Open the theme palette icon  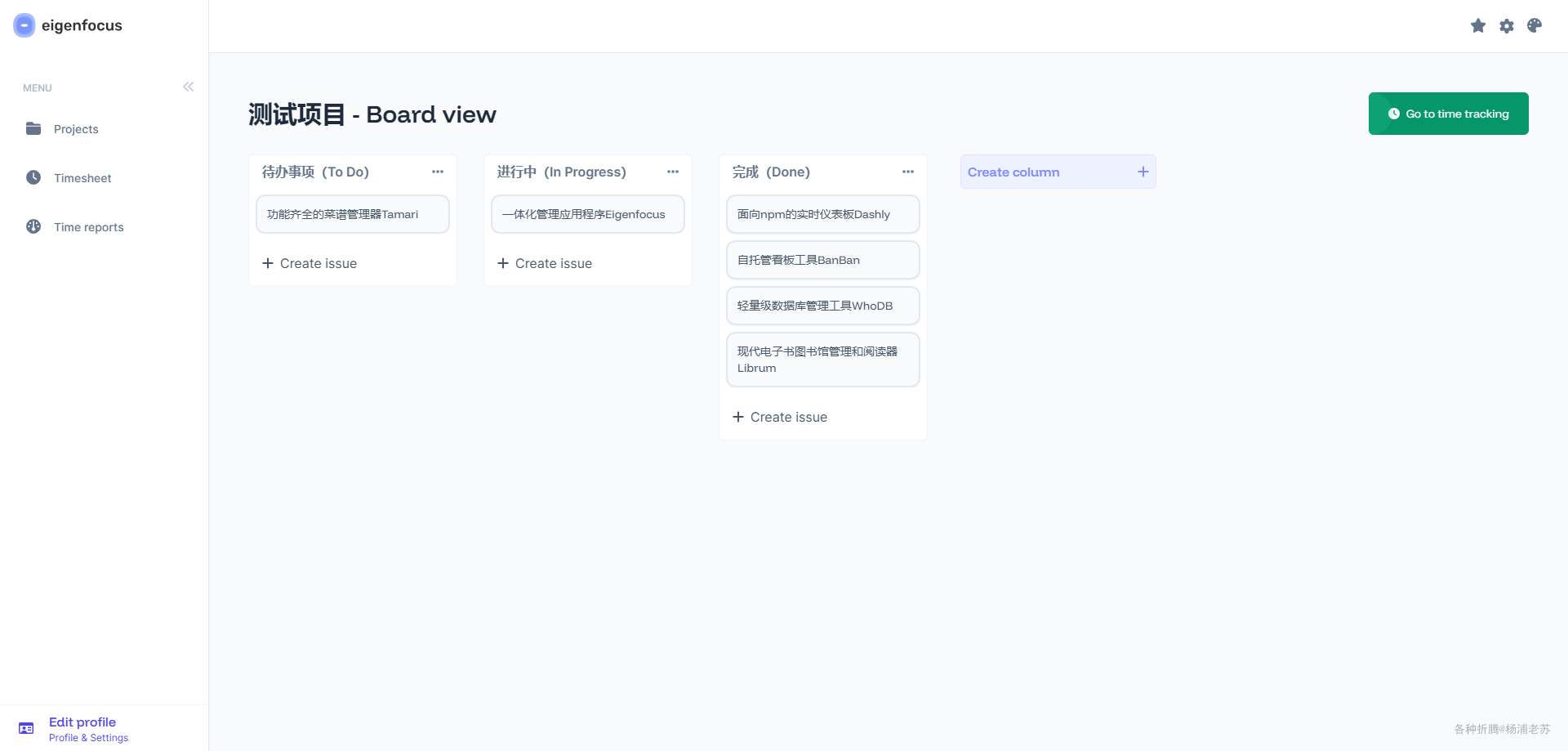click(1535, 26)
